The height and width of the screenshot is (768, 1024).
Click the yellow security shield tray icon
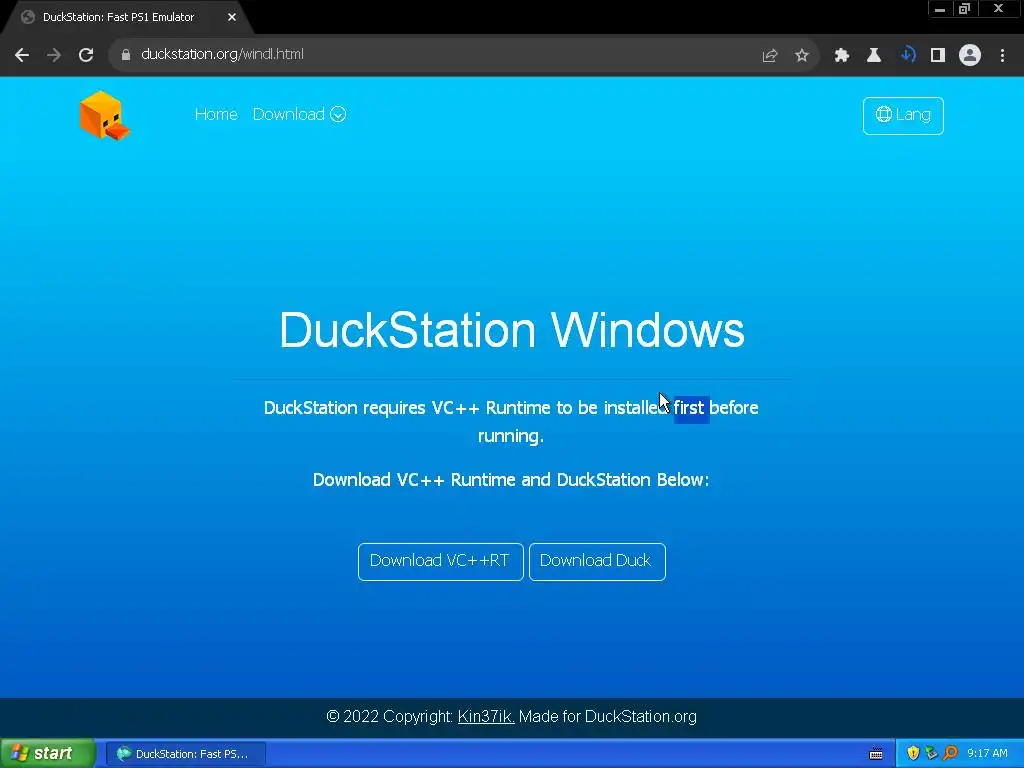[x=913, y=754]
